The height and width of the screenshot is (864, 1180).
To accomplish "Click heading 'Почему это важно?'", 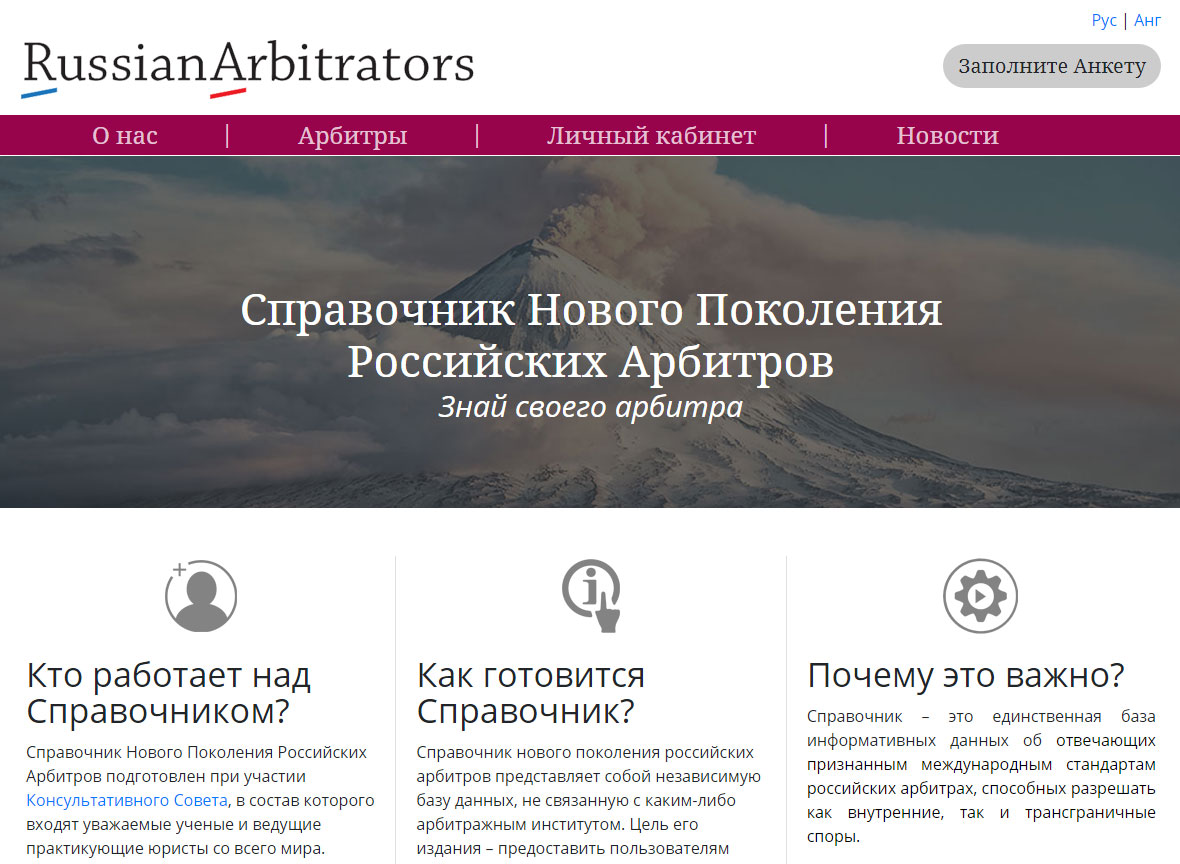I will (x=966, y=675).
